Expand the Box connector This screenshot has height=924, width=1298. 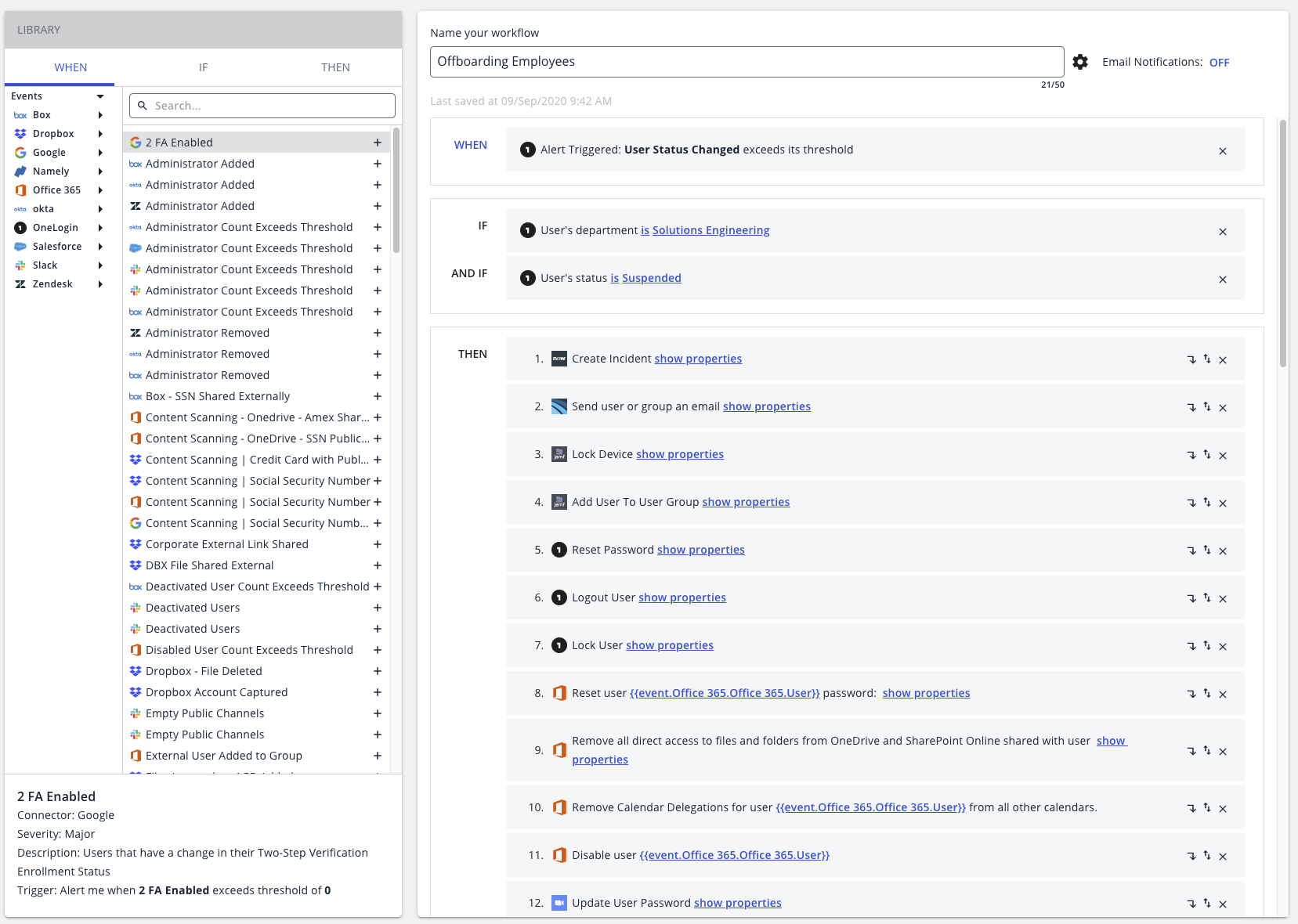pyautogui.click(x=100, y=115)
